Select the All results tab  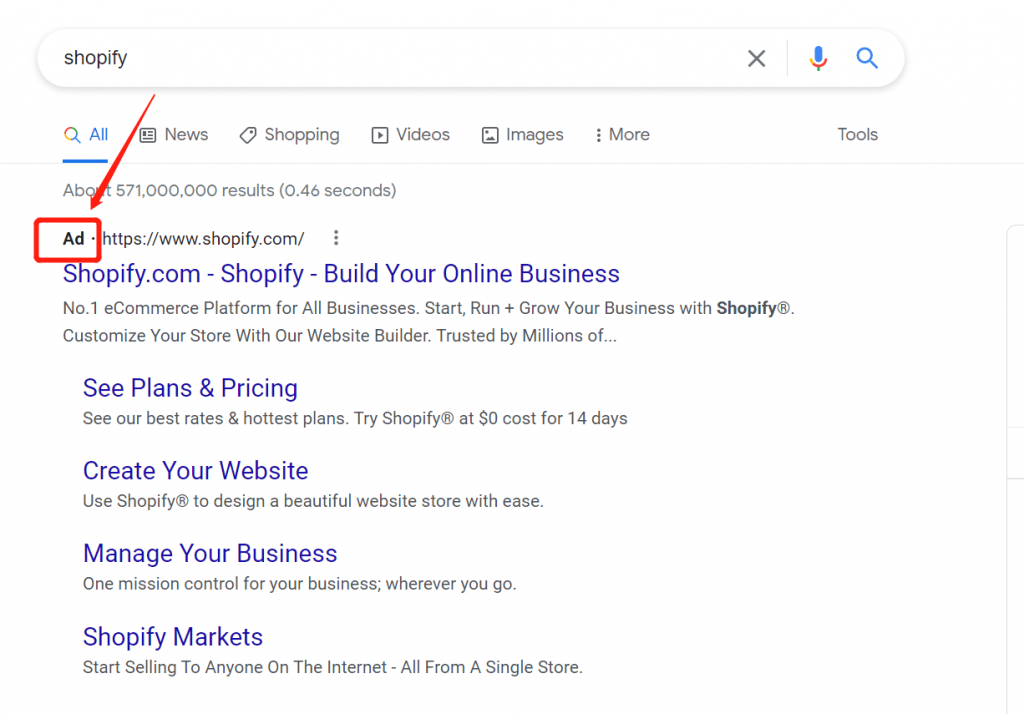tap(86, 135)
